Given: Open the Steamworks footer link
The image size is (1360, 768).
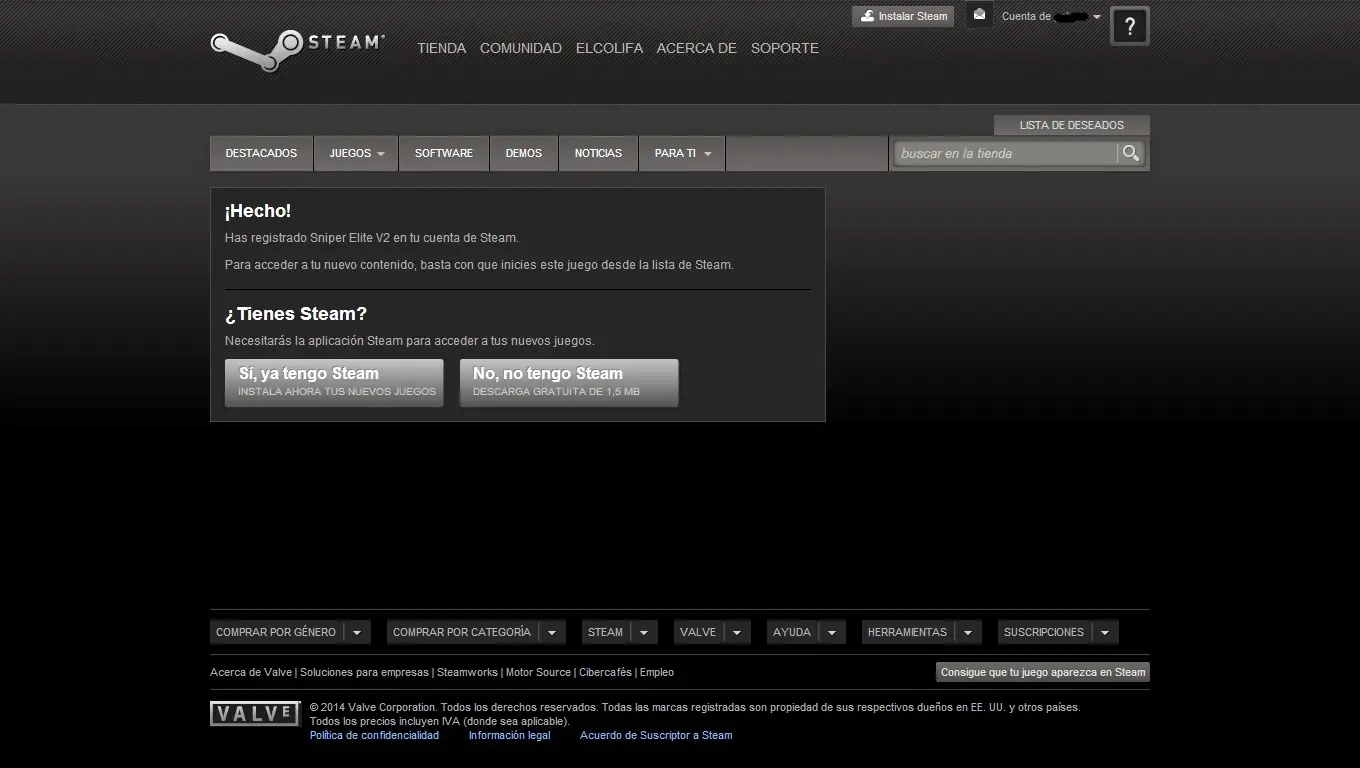Looking at the screenshot, I should 467,672.
